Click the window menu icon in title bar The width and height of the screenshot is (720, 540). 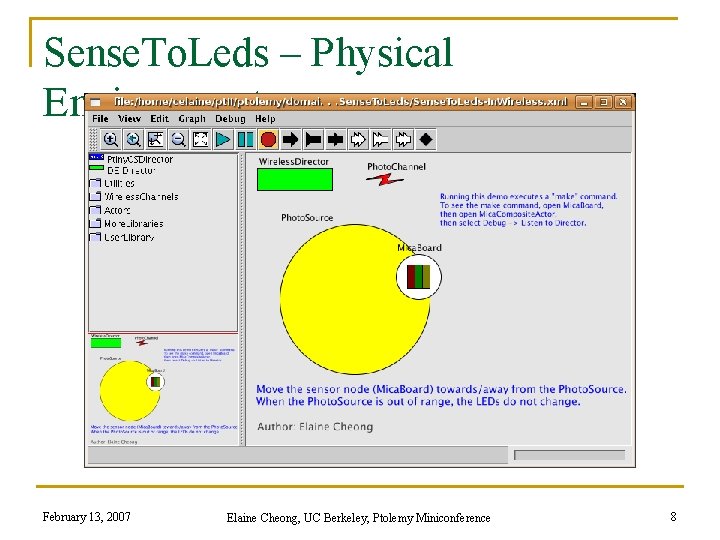96,102
